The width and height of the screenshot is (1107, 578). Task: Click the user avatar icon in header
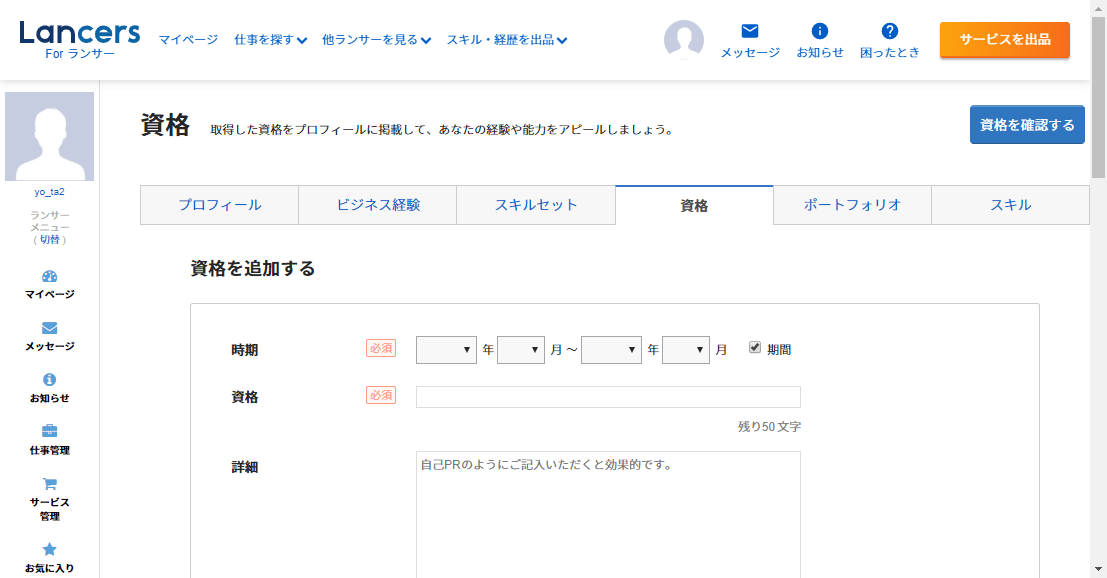[x=684, y=40]
